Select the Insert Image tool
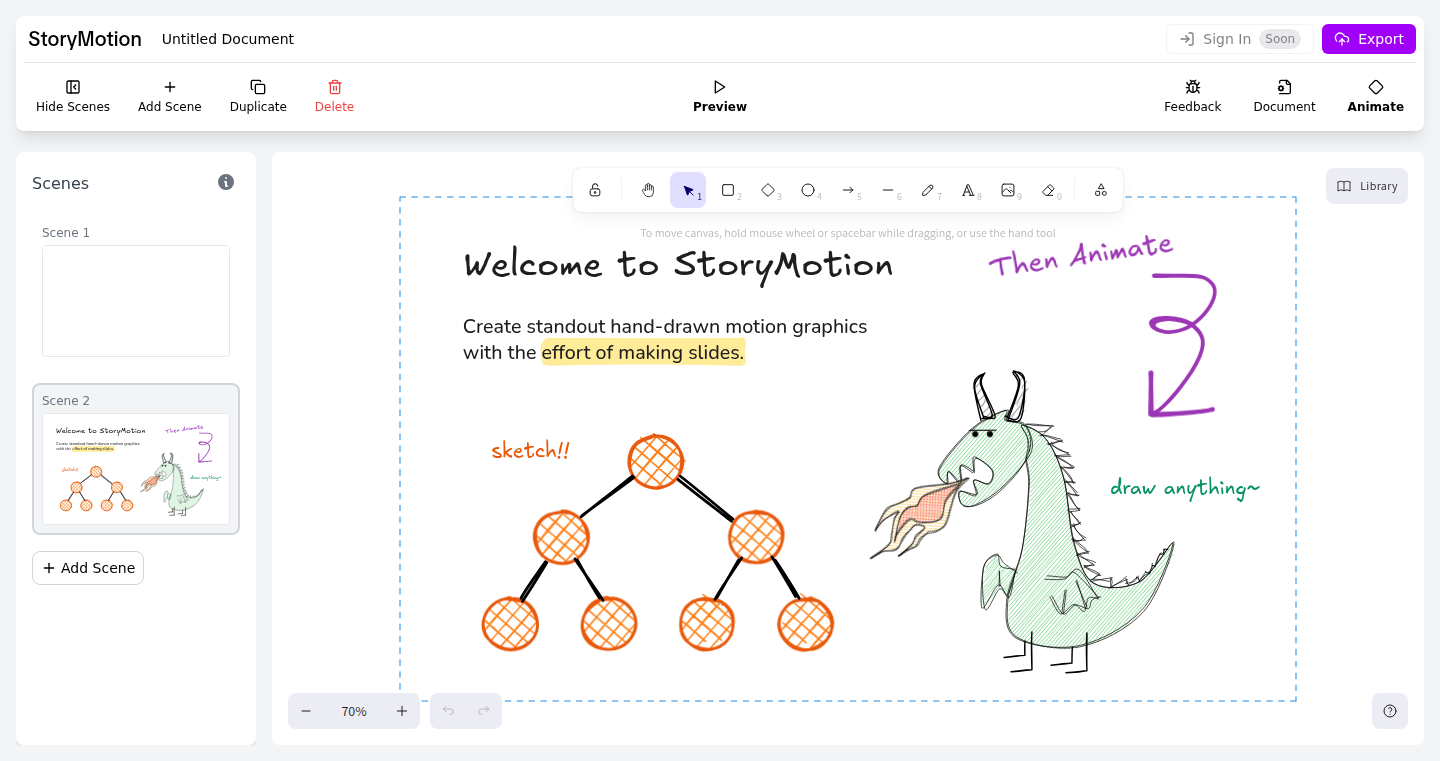Image resolution: width=1440 pixels, height=761 pixels. [1008, 190]
